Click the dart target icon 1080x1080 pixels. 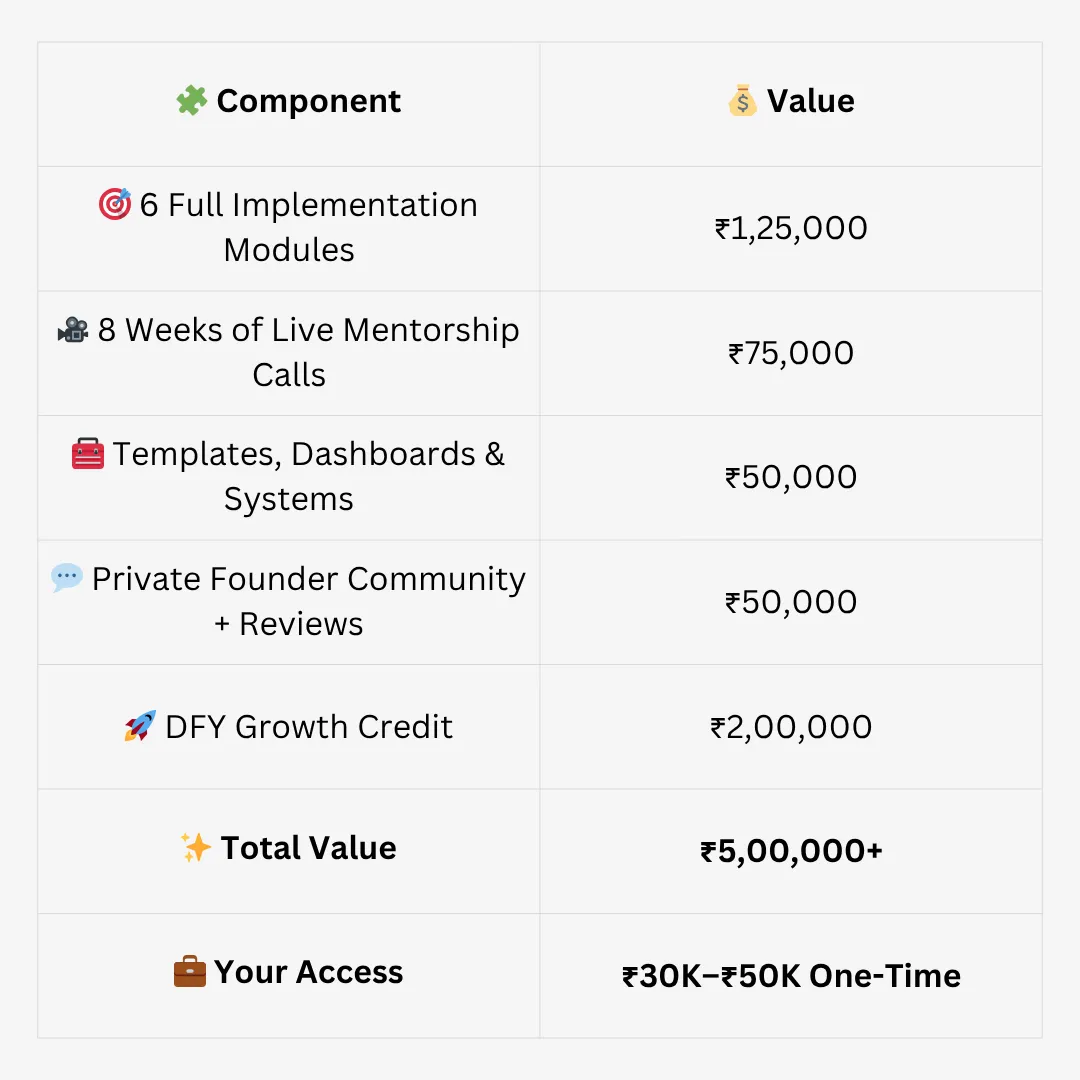pos(114,205)
